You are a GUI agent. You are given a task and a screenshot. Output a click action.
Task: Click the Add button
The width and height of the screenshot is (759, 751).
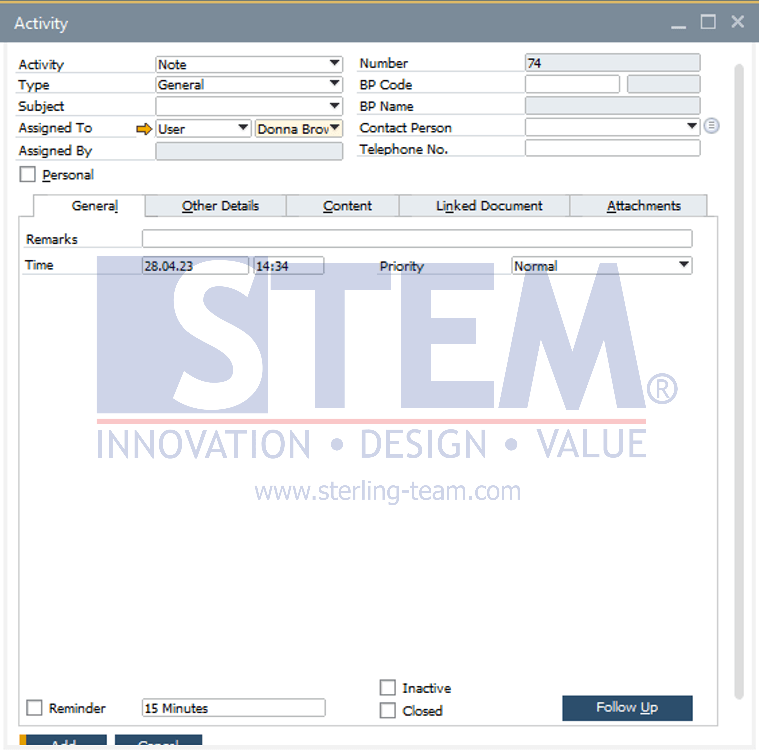pos(63,741)
